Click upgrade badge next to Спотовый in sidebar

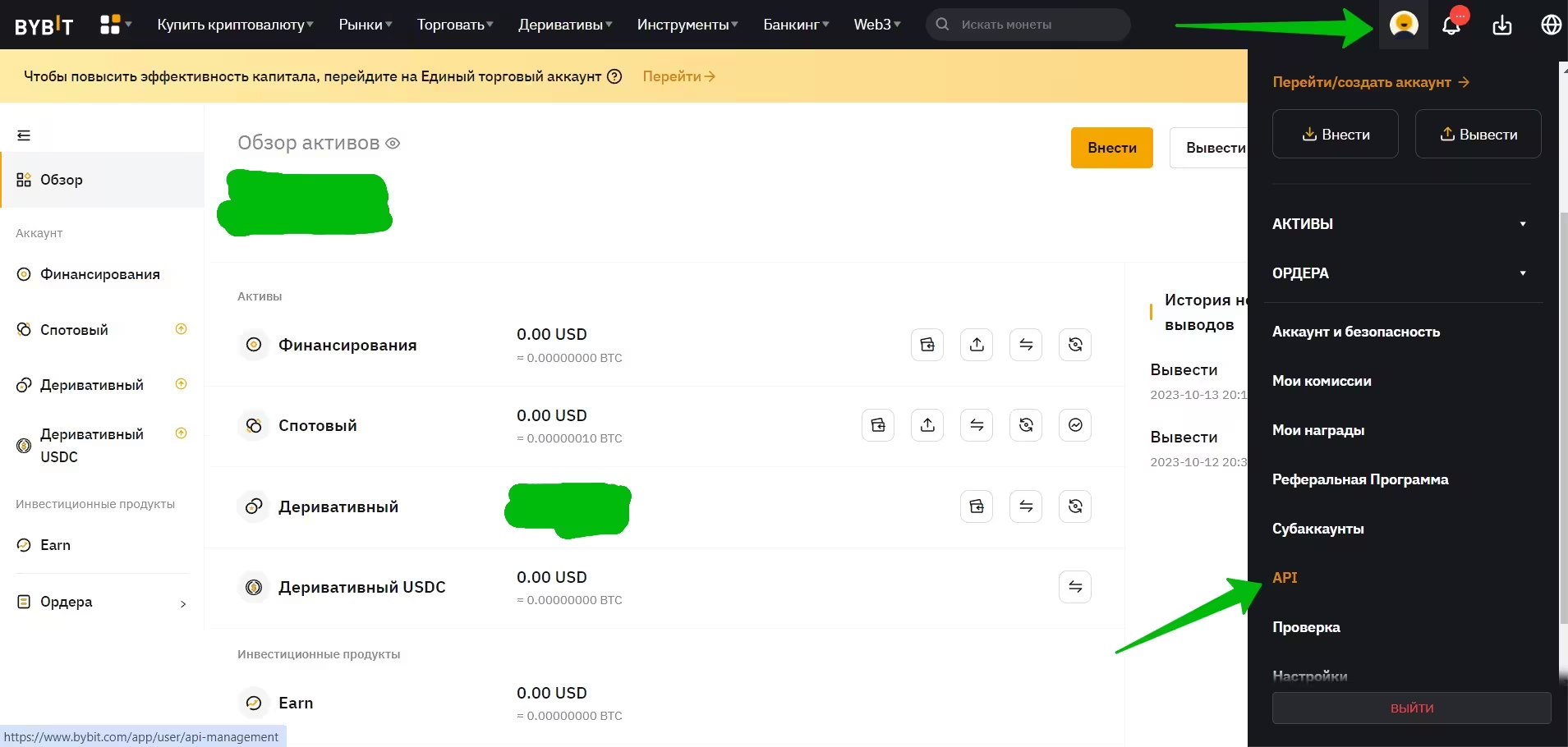[182, 329]
